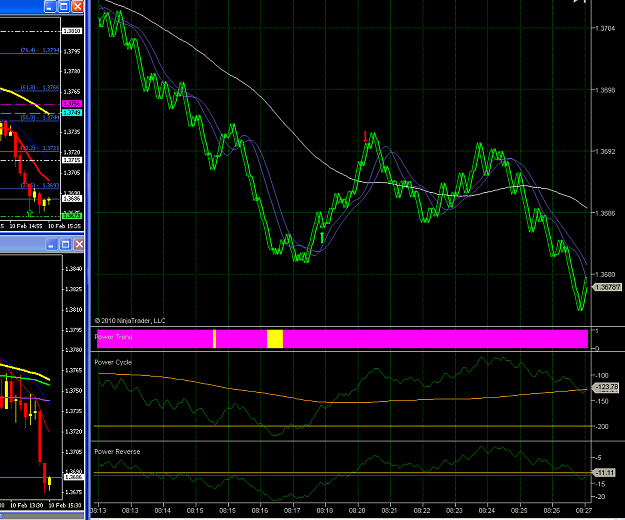The width and height of the screenshot is (625, 520).
Task: Minimize the lower-left chart window
Action: 51,244
